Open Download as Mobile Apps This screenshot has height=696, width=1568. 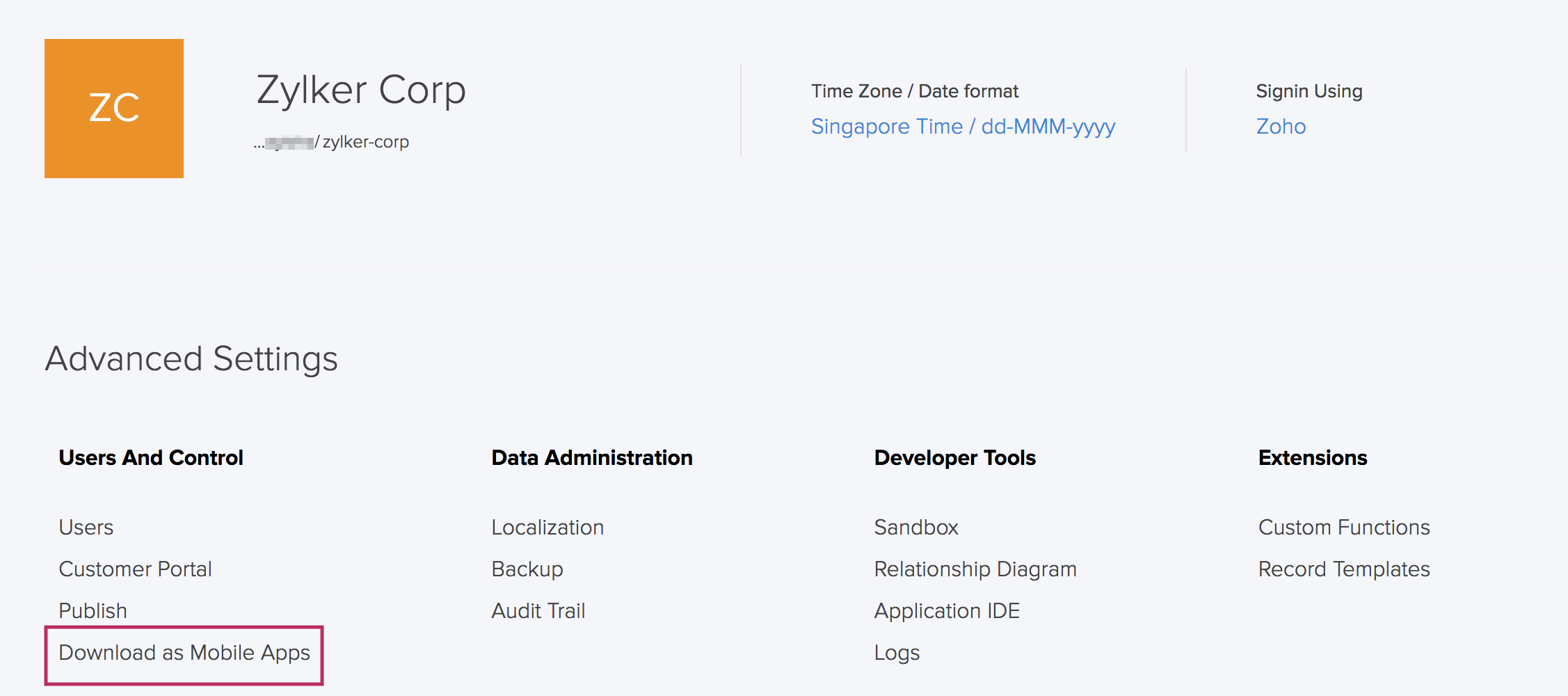(184, 653)
